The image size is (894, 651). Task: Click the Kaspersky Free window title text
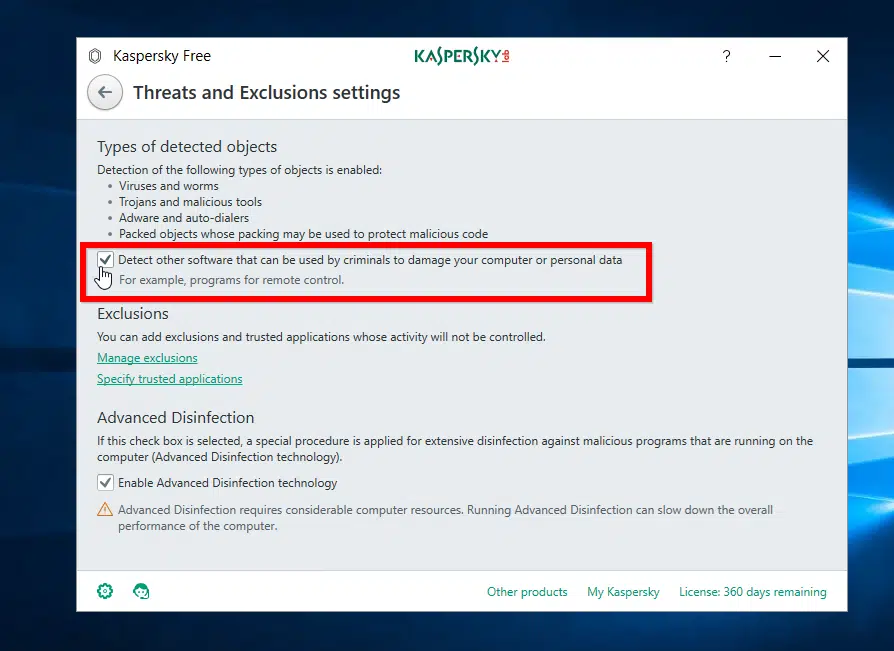(162, 56)
